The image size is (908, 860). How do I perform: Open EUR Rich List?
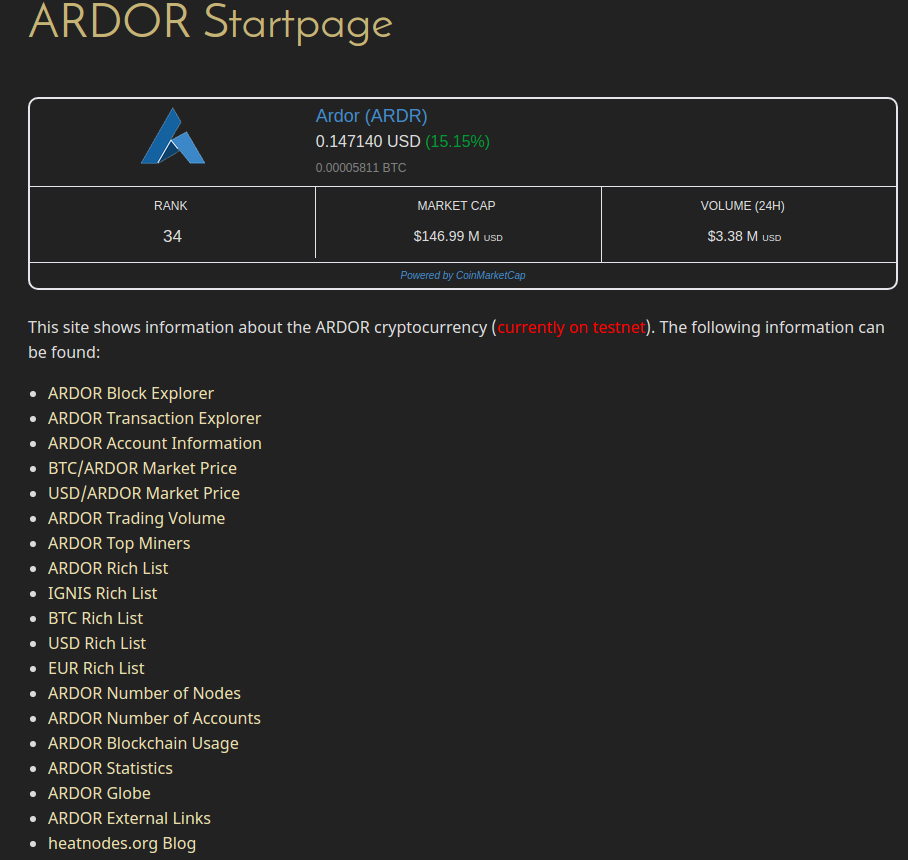coord(96,668)
